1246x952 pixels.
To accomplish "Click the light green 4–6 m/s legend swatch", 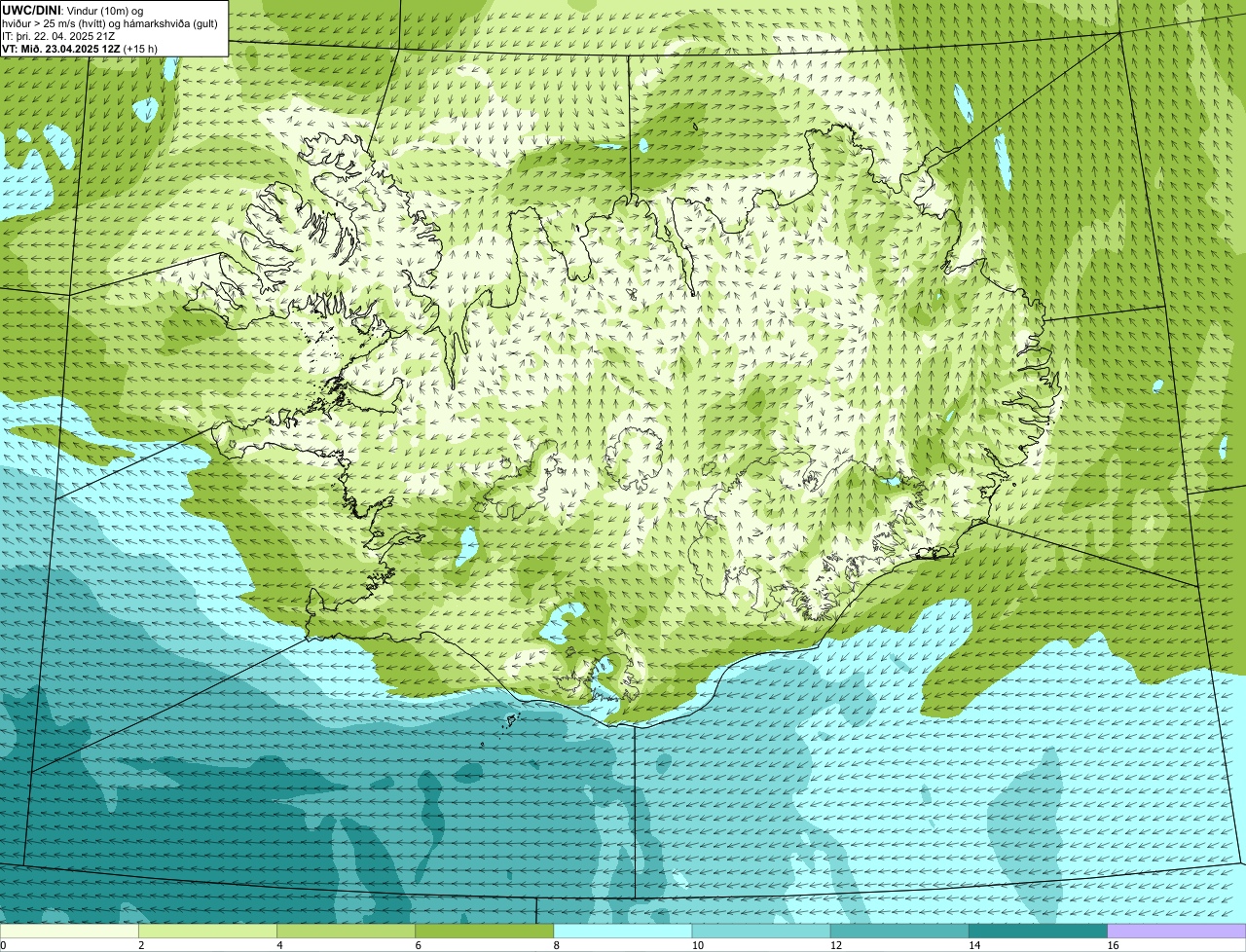I will (346, 932).
